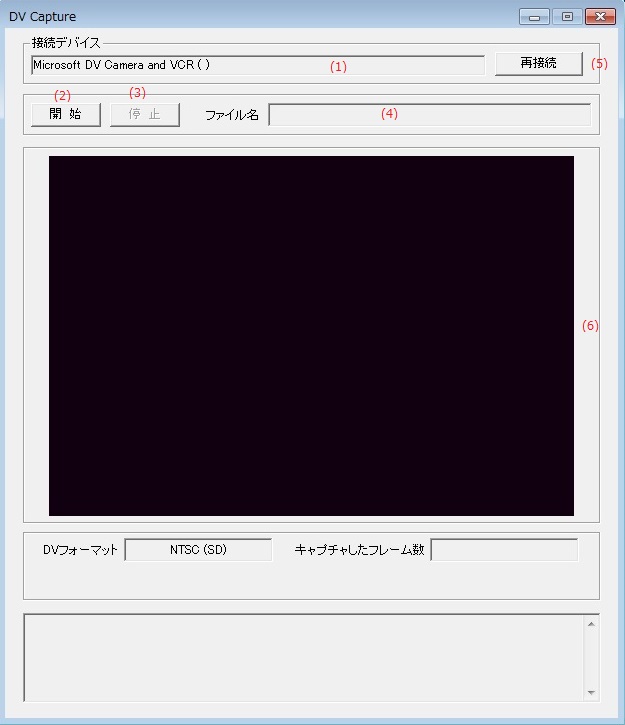Minimize the DV Capture window
The width and height of the screenshot is (625, 725).
(x=535, y=17)
